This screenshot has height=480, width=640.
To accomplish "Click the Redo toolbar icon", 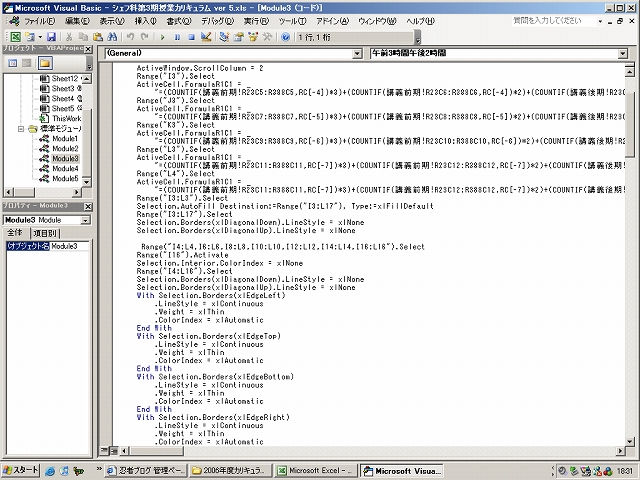I will click(144, 37).
